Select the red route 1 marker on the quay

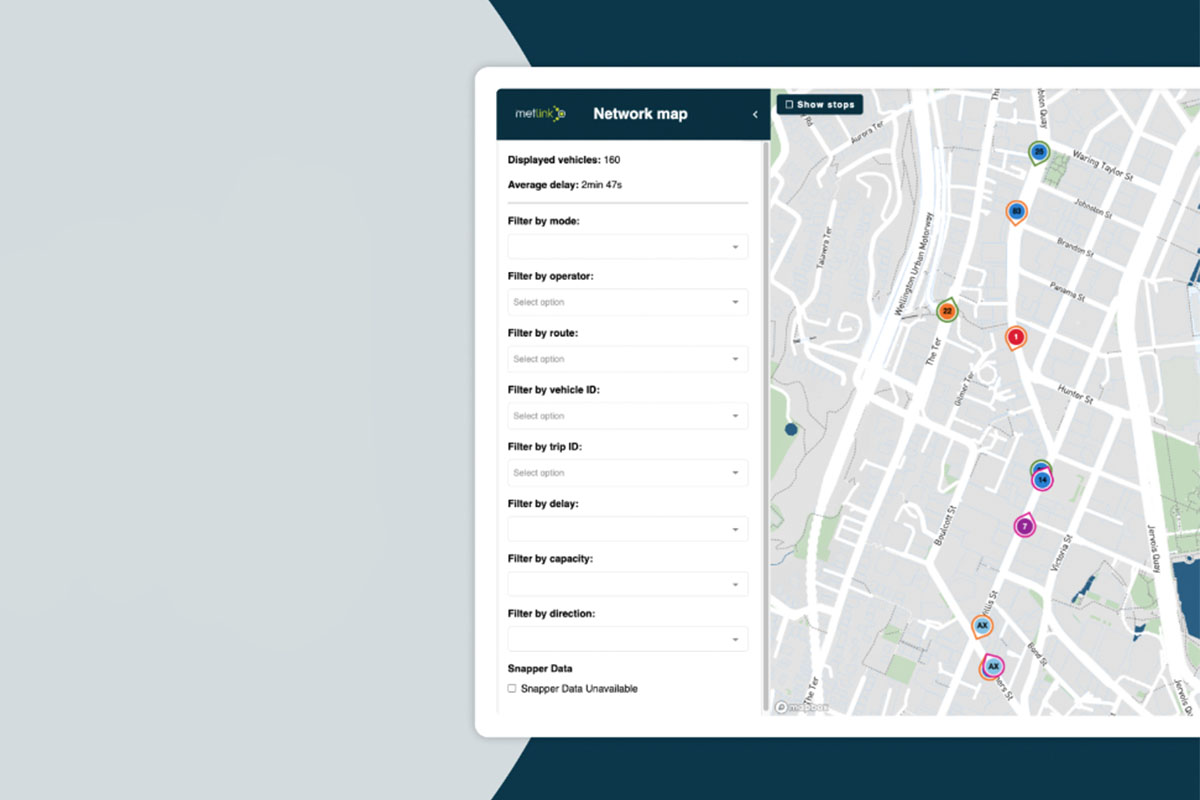(1014, 337)
